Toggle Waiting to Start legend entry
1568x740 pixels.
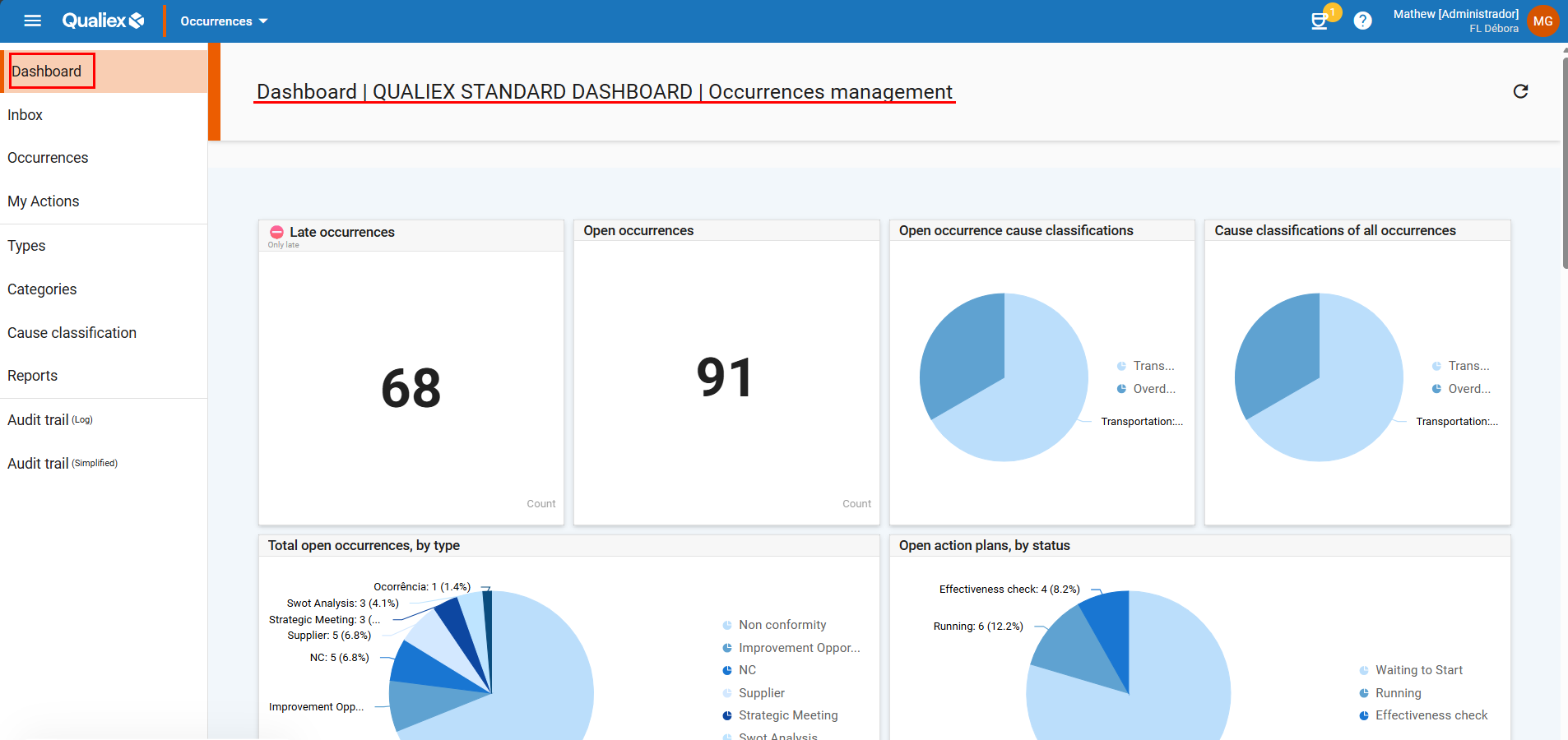point(1418,670)
